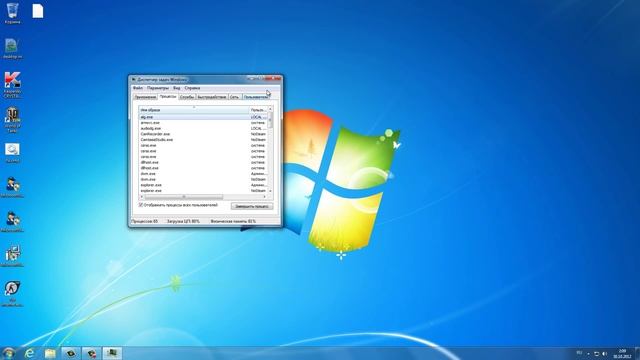Click the horizontal scrollbar right arrow

[x=264, y=197]
